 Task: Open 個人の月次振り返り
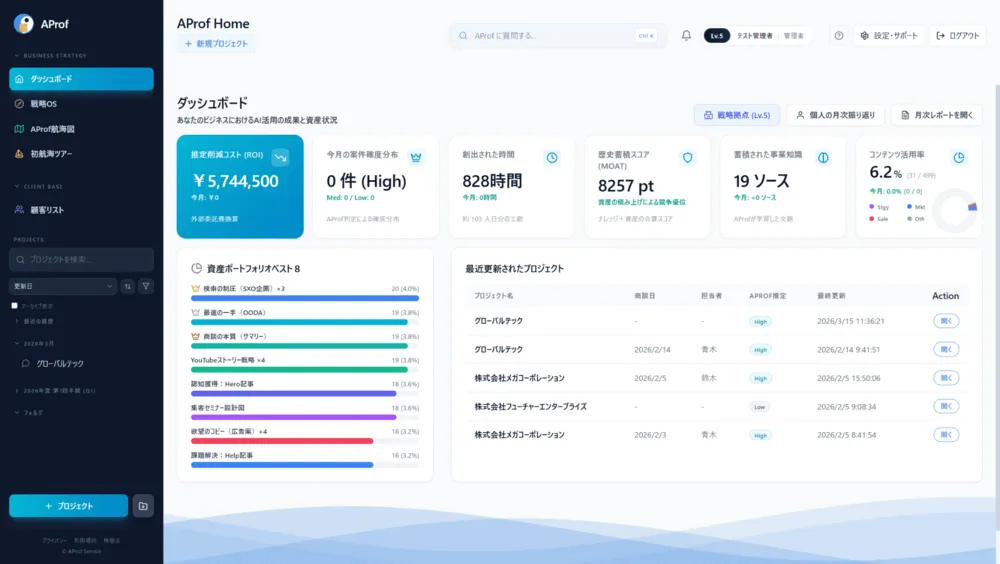tap(835, 115)
